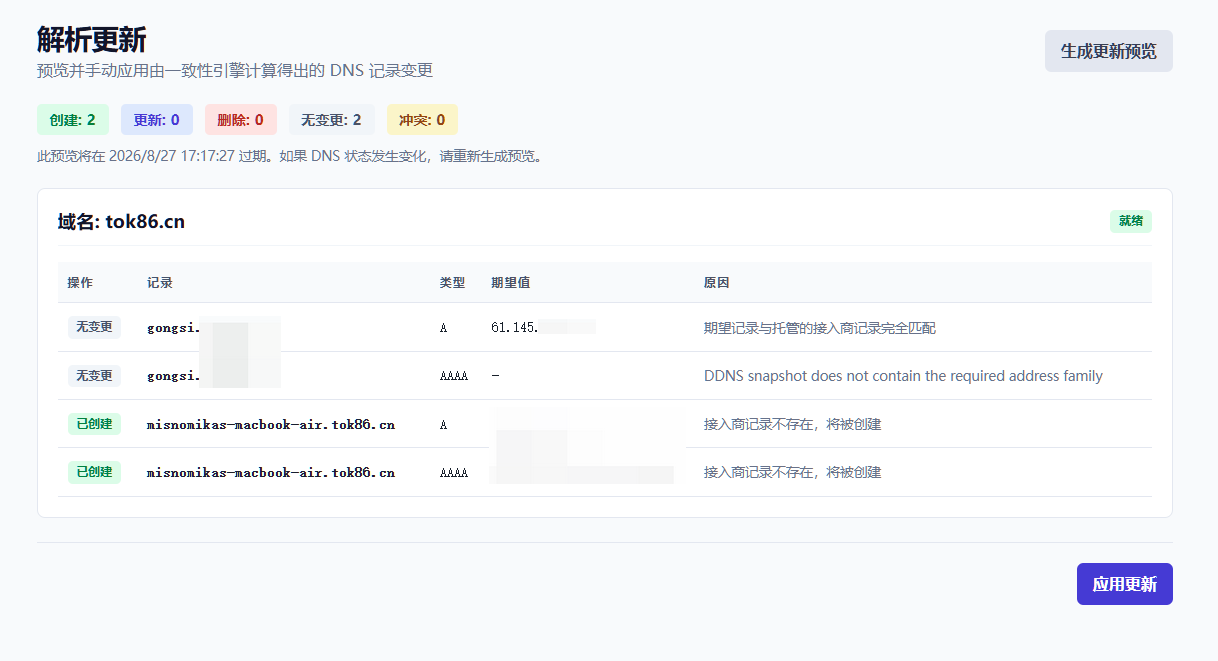Viewport: 1218px width, 661px height.
Task: Click the type AAAA cell in the gongsi row
Action: [454, 377]
